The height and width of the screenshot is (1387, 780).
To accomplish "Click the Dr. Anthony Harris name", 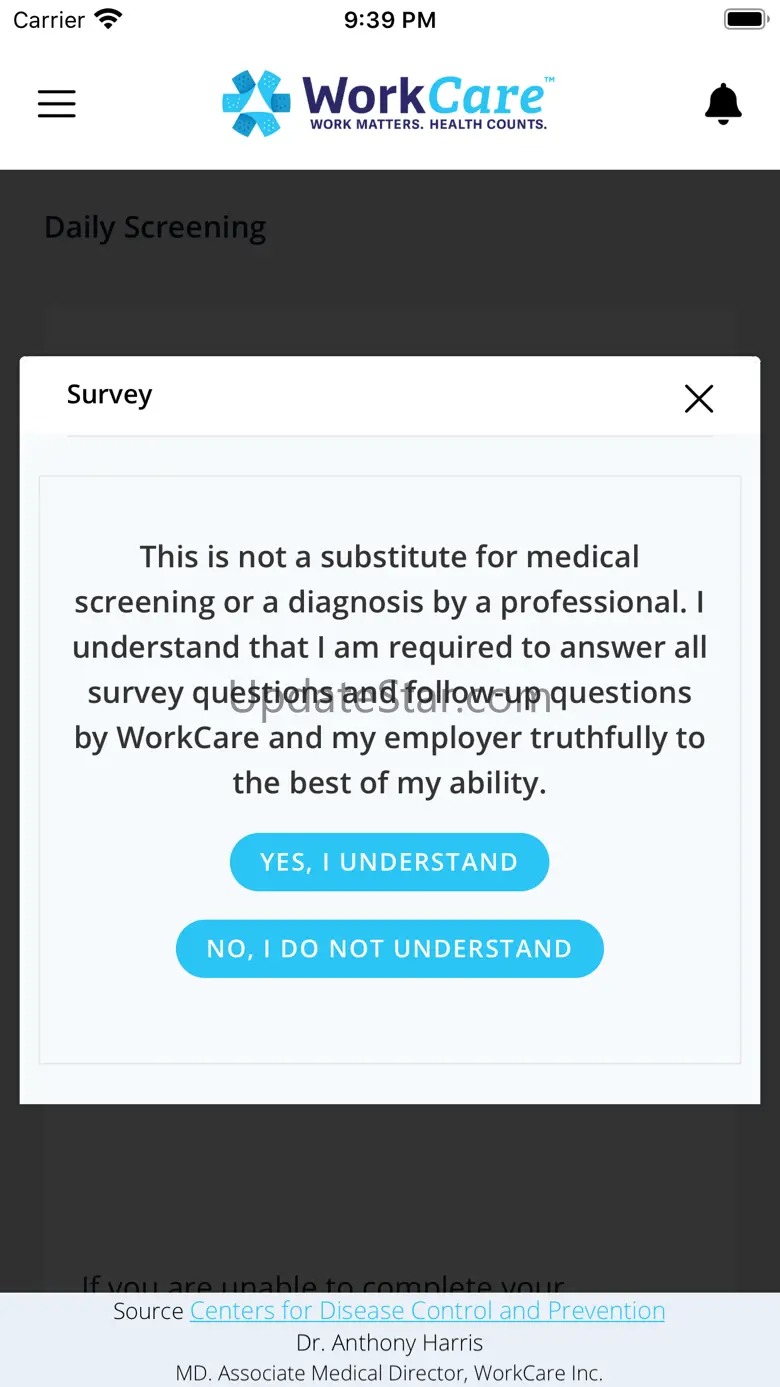I will (x=390, y=1343).
